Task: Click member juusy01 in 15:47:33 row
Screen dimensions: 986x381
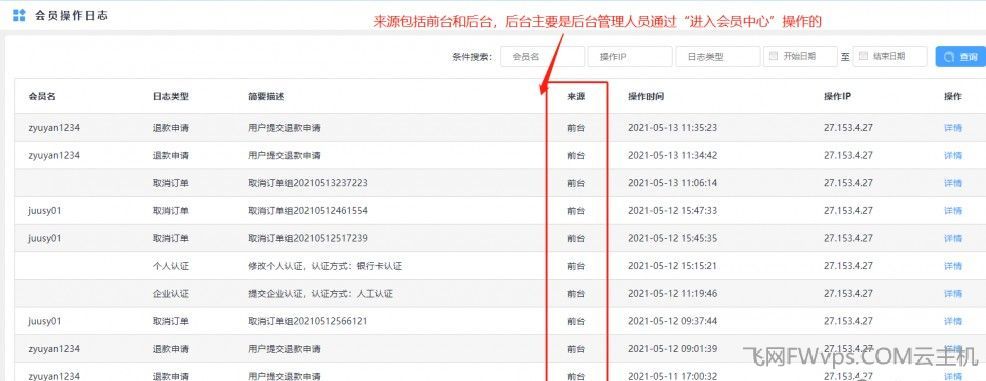Action: point(45,211)
